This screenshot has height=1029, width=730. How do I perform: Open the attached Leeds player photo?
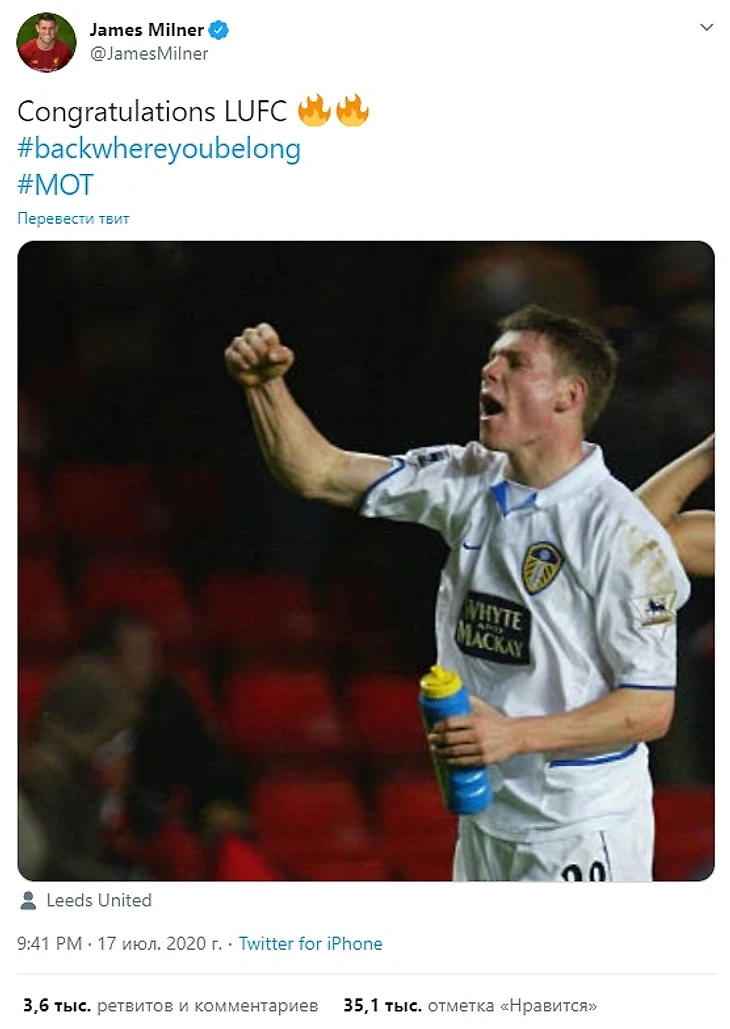(366, 561)
